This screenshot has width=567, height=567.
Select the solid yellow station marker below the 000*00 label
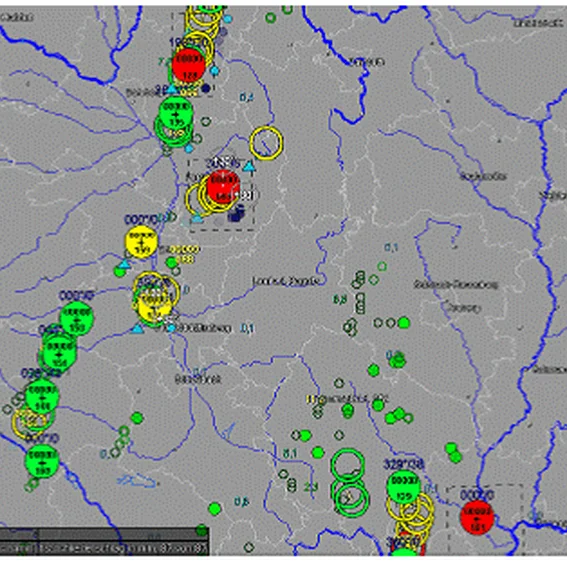(x=141, y=242)
